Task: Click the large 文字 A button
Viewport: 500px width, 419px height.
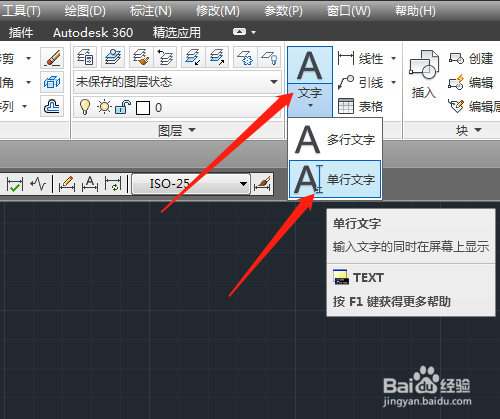Action: [x=310, y=65]
